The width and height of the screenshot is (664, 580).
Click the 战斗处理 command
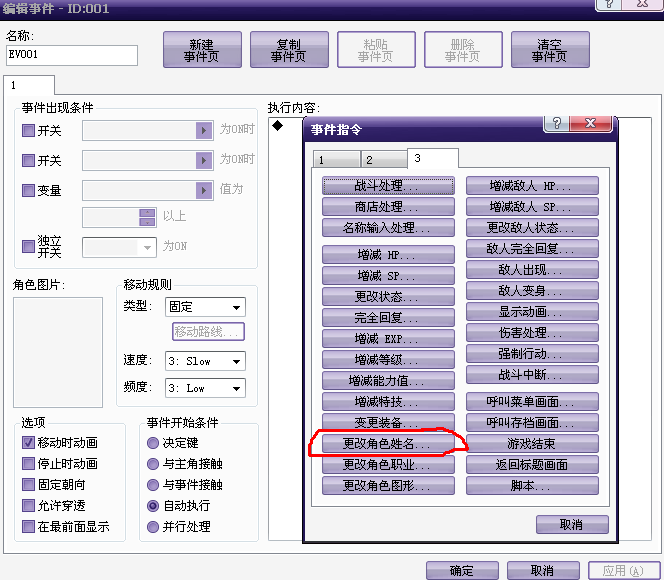click(x=388, y=186)
